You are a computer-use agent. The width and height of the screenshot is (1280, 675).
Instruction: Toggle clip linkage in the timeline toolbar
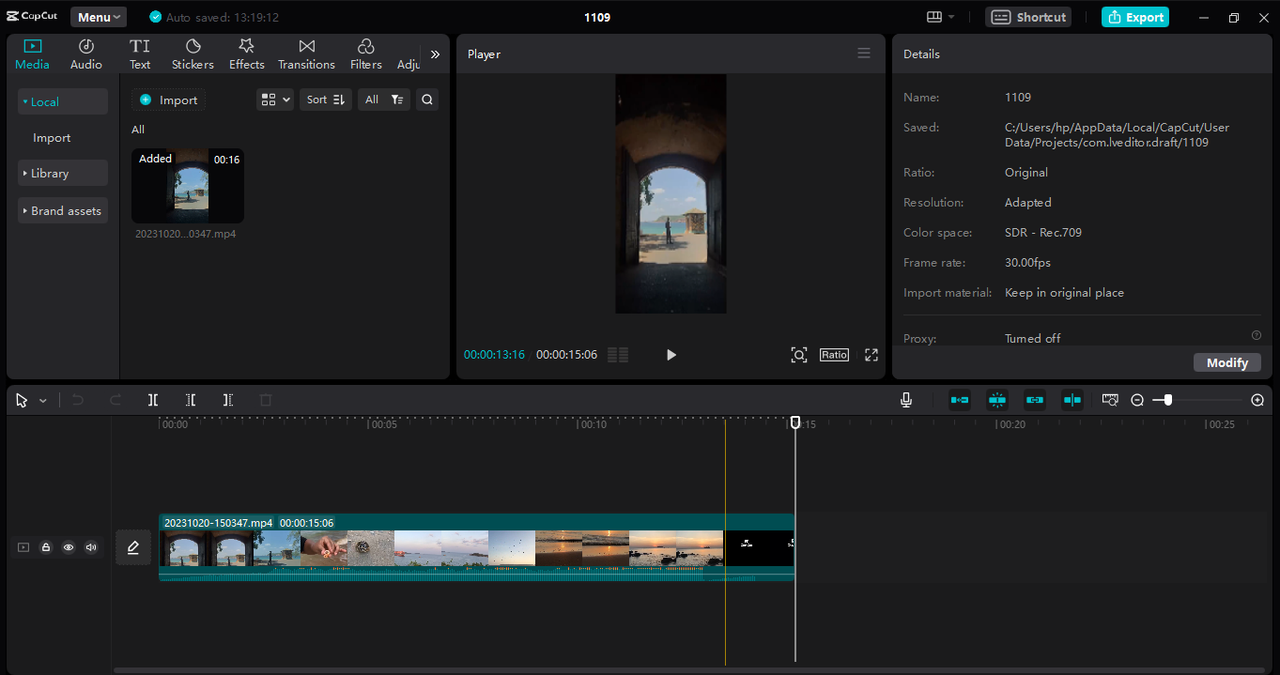1035,400
